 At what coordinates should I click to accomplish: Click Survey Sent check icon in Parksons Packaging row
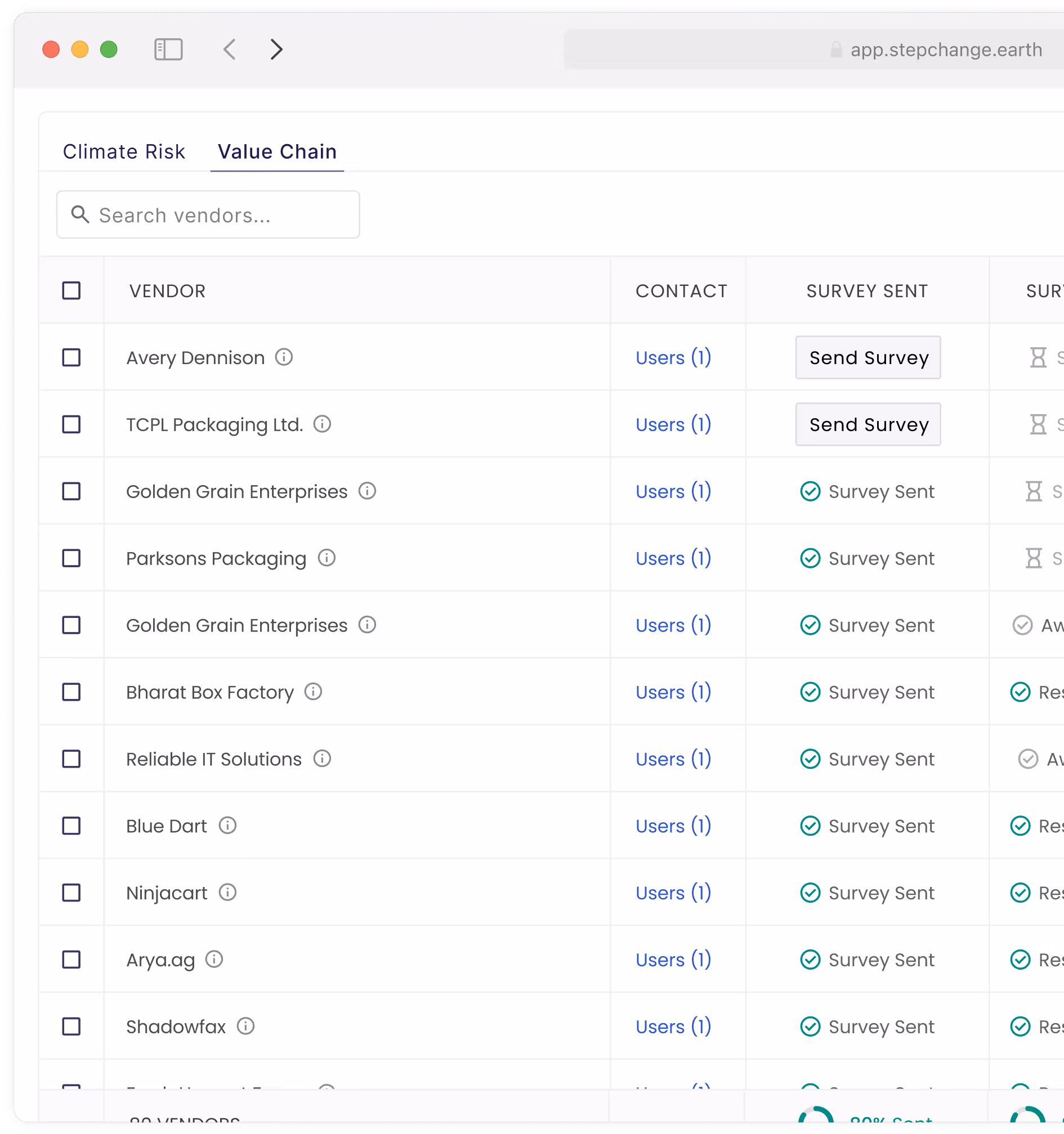[810, 558]
